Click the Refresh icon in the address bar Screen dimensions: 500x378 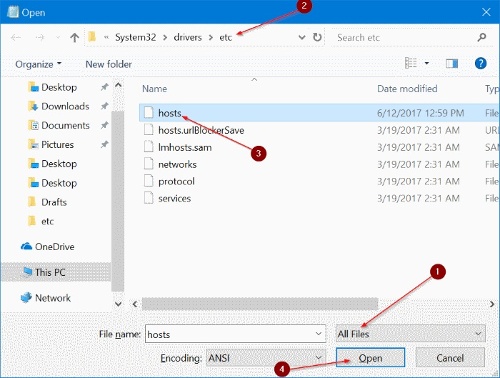[x=317, y=37]
